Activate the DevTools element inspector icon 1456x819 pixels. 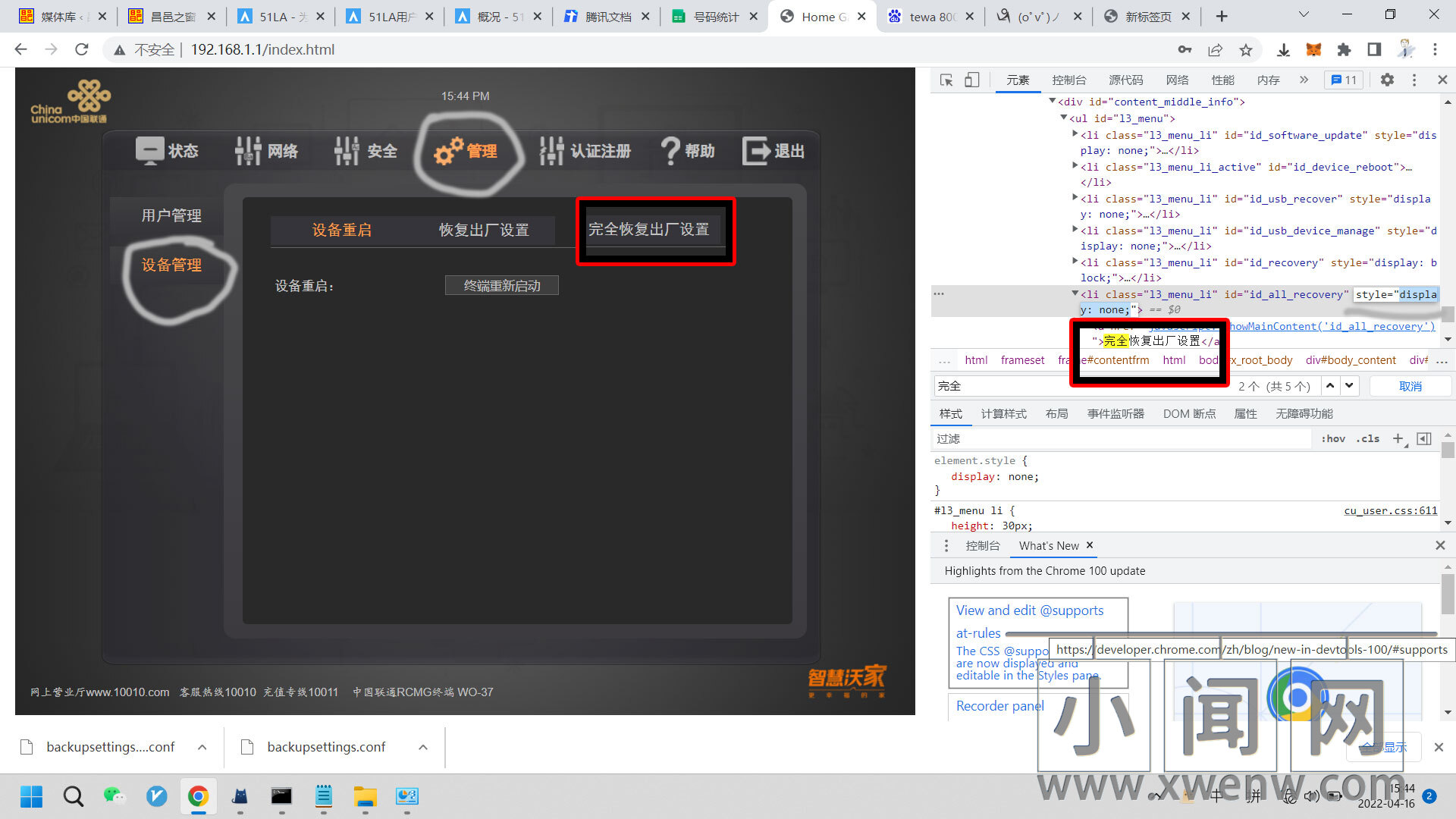[946, 80]
